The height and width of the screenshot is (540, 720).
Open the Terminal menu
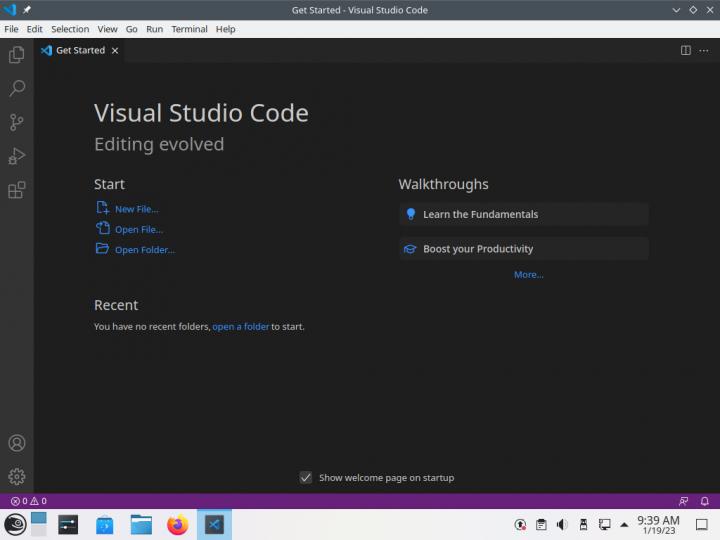tap(189, 29)
